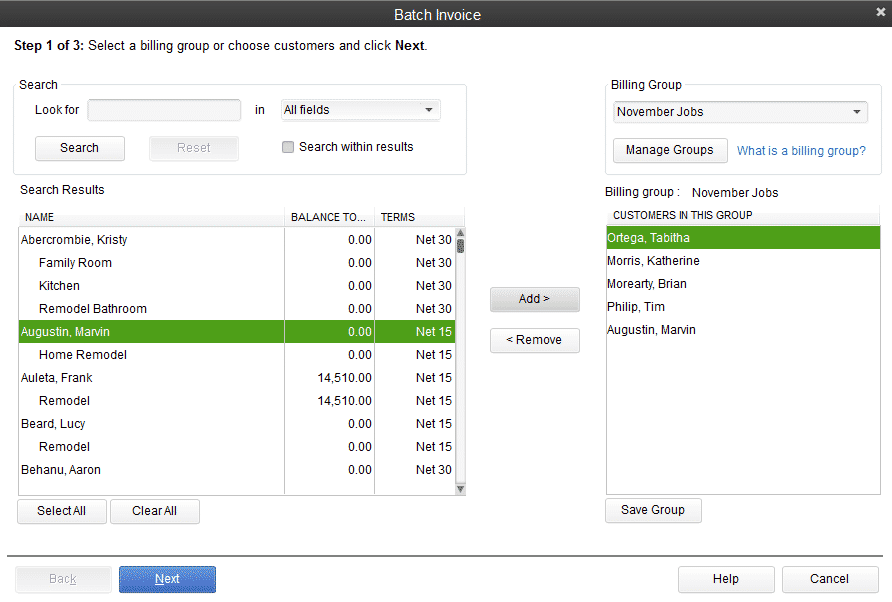Select the Family Room job row
Screen dimensions: 892x602
tap(237, 263)
